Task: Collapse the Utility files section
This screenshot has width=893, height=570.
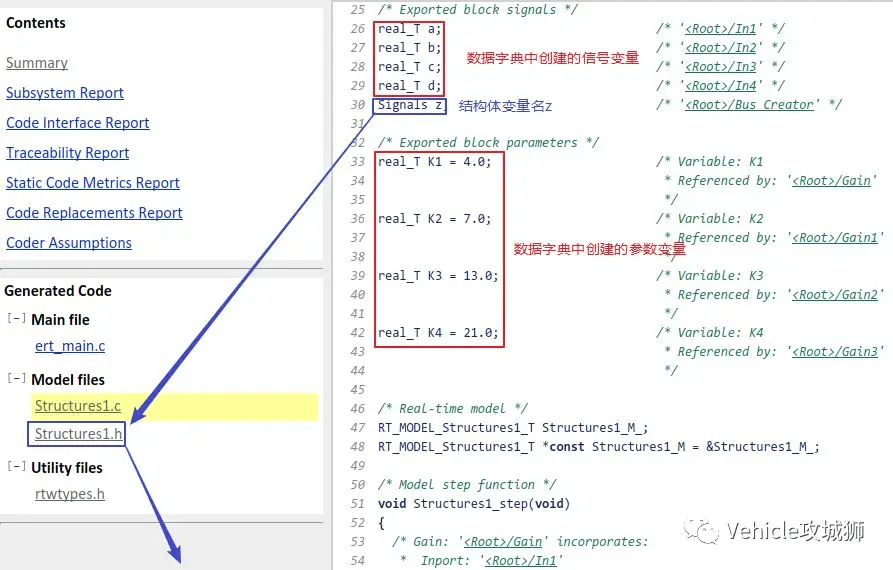Action: pos(17,466)
